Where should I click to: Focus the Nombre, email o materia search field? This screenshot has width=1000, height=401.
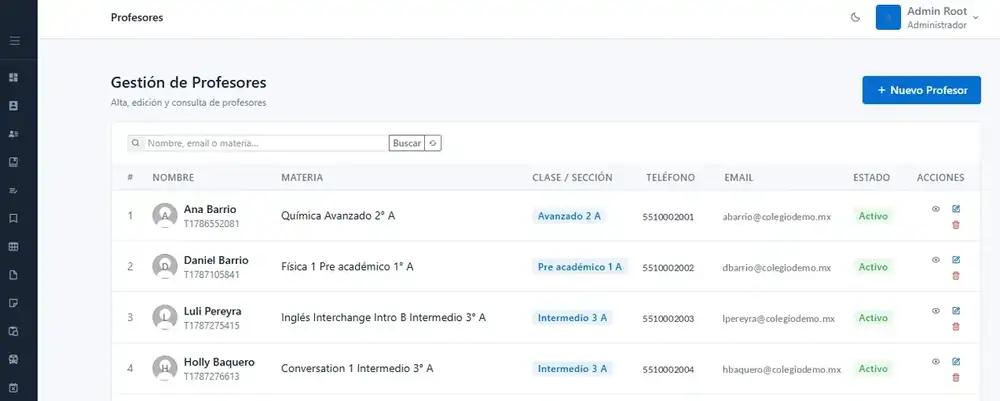pyautogui.click(x=267, y=143)
